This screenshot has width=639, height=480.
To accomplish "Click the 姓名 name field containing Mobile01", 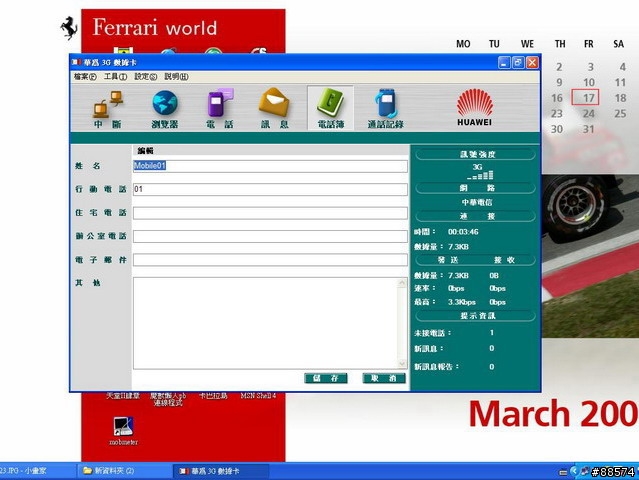I will coord(270,166).
